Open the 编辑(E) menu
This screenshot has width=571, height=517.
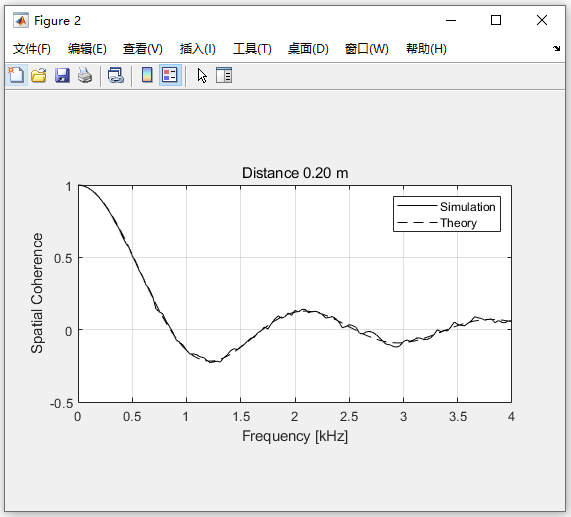87,49
